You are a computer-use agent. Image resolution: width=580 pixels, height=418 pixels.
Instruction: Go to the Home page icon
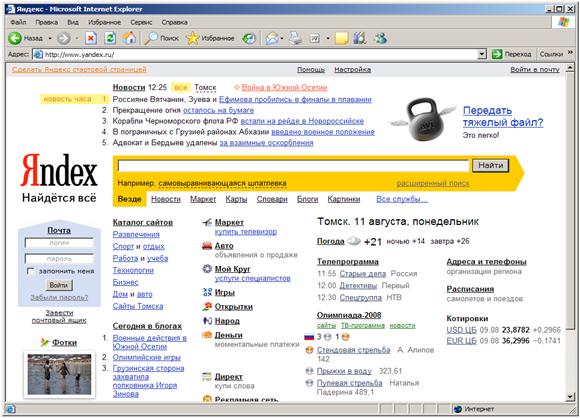pos(129,38)
